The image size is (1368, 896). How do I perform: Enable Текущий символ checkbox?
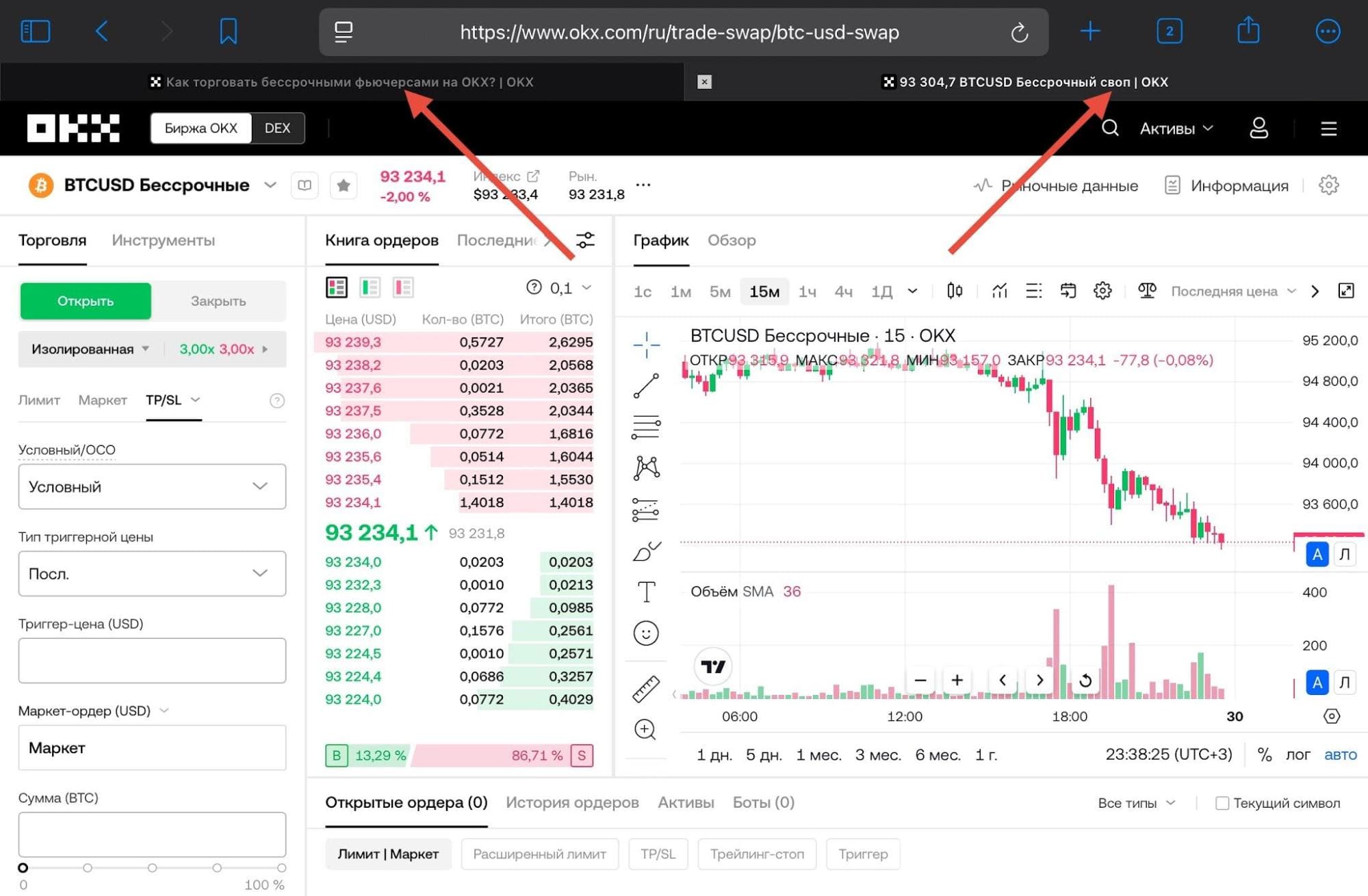1222,803
